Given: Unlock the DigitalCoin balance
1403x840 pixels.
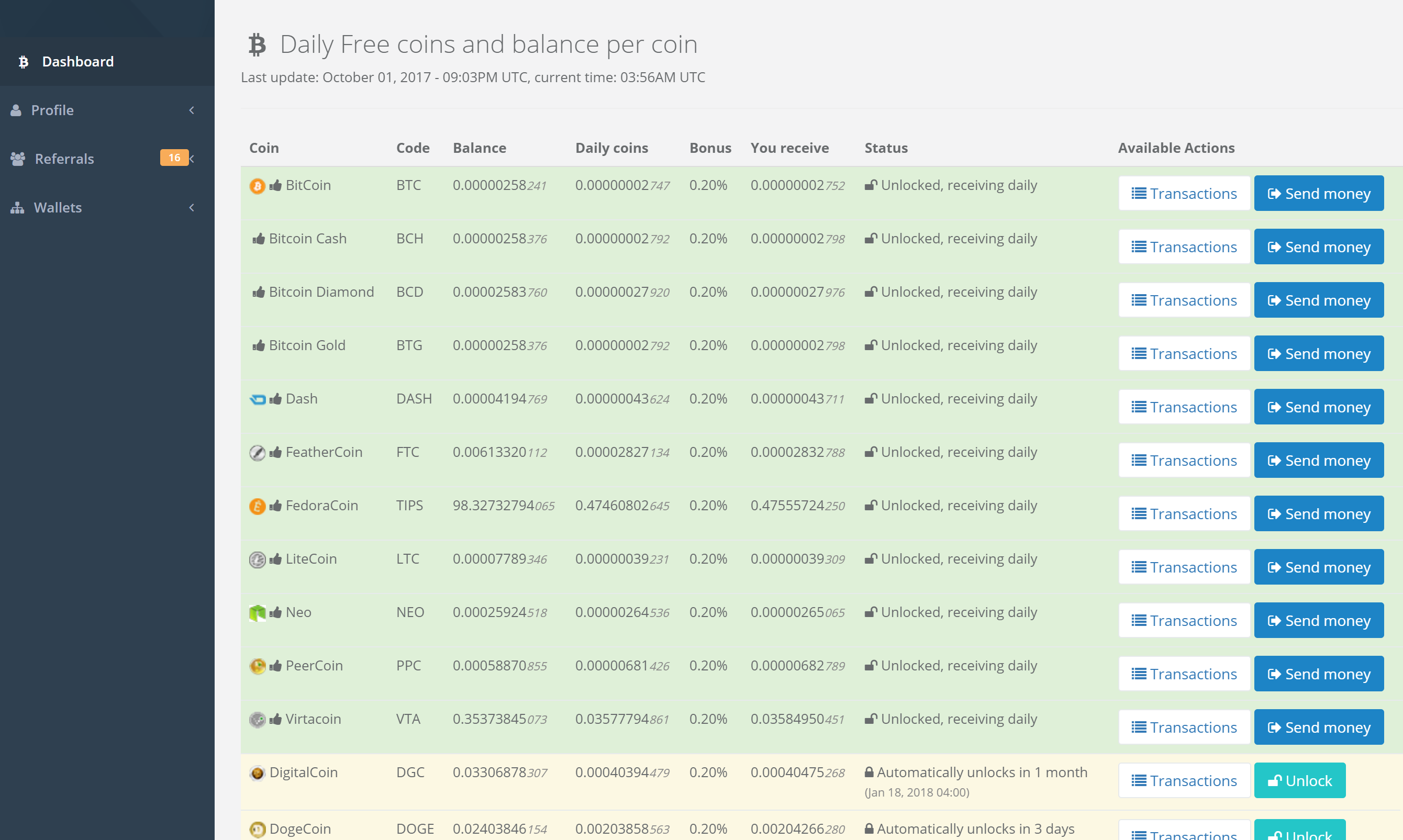Looking at the screenshot, I should click(x=1299, y=780).
